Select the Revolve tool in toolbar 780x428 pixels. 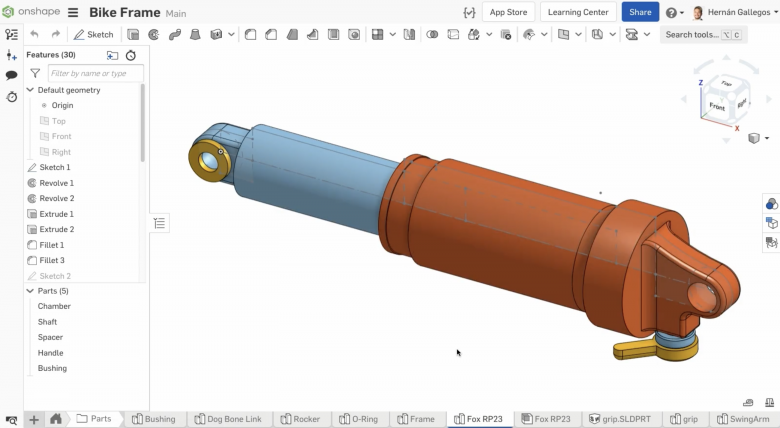tap(154, 34)
